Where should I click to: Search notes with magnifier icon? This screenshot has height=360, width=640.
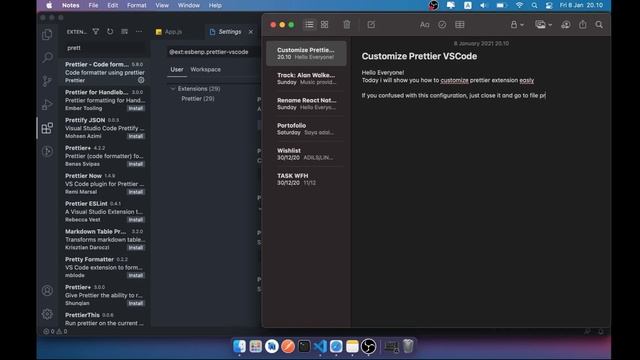click(x=599, y=24)
